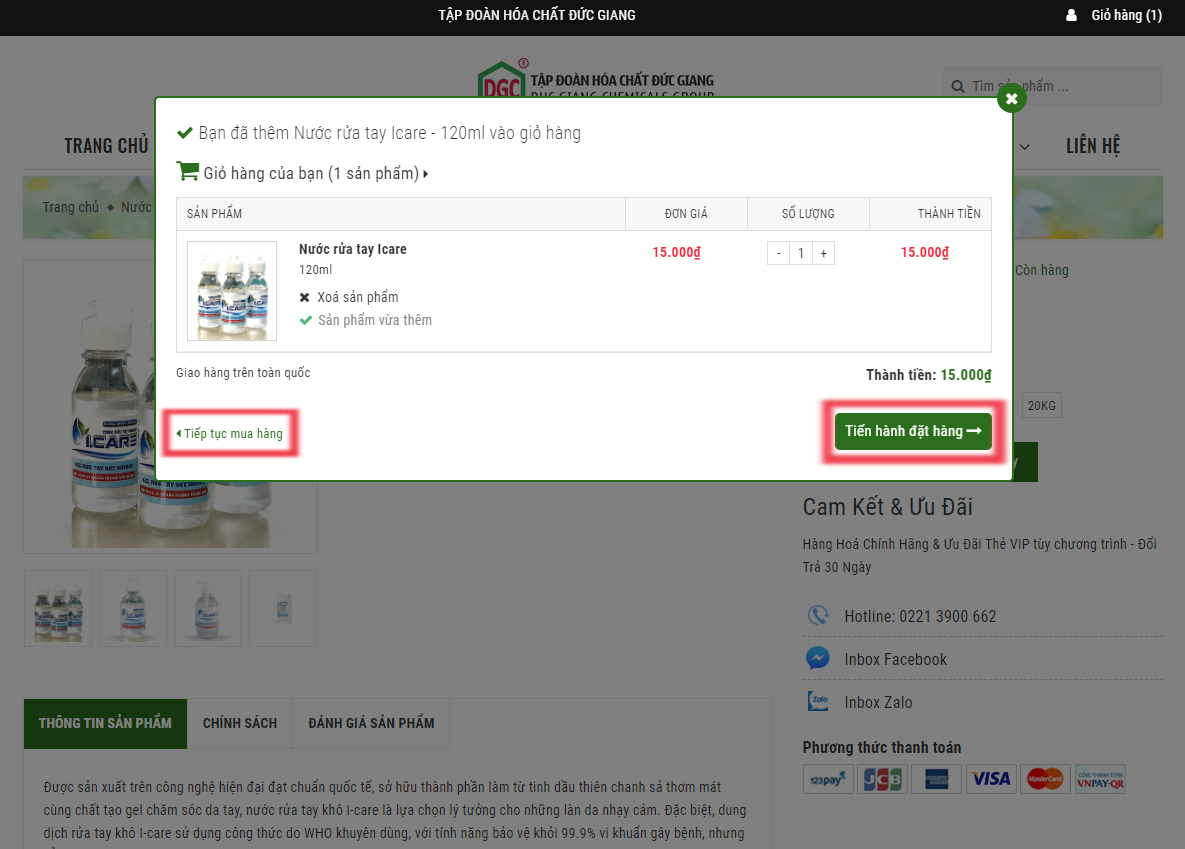Click the Thành tiền total 15.000₫ text
Image resolution: width=1185 pixels, height=849 pixels.
click(928, 375)
